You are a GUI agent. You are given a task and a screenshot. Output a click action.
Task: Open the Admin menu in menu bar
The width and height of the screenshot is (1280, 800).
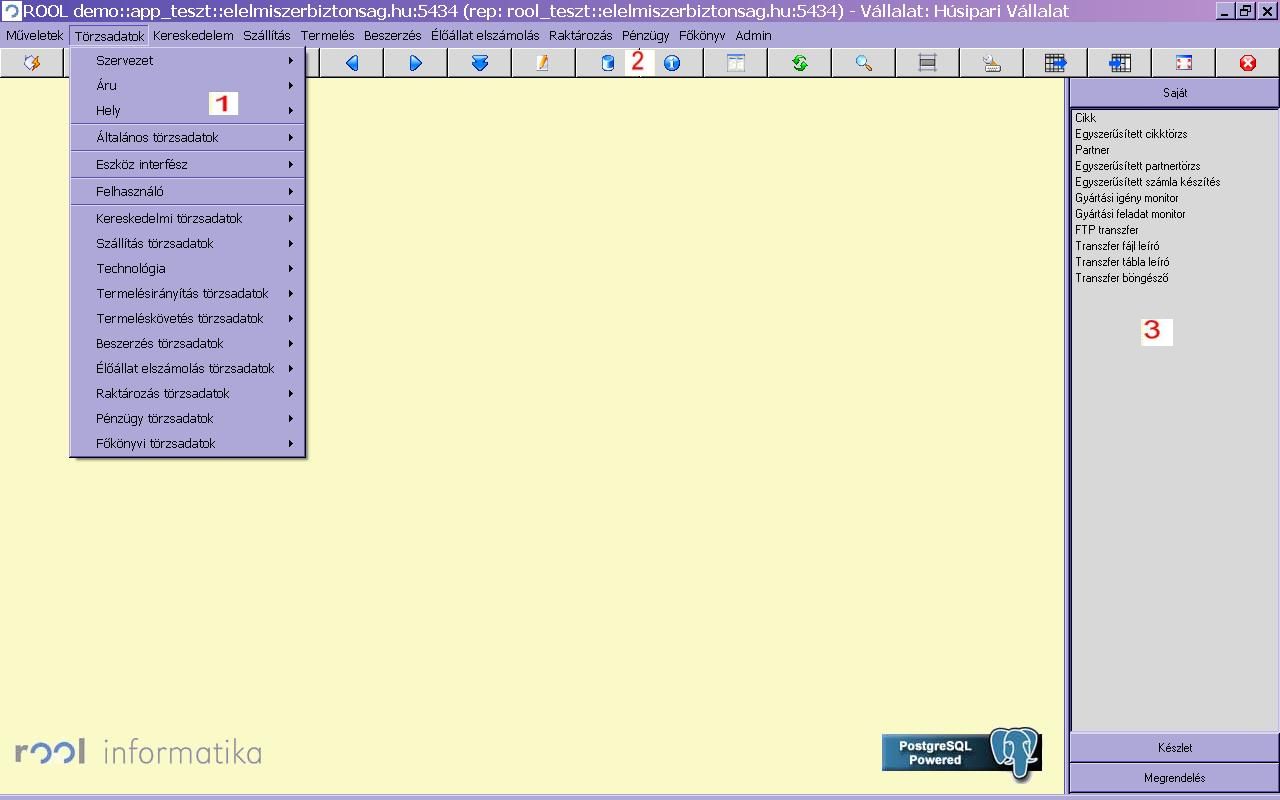point(753,35)
